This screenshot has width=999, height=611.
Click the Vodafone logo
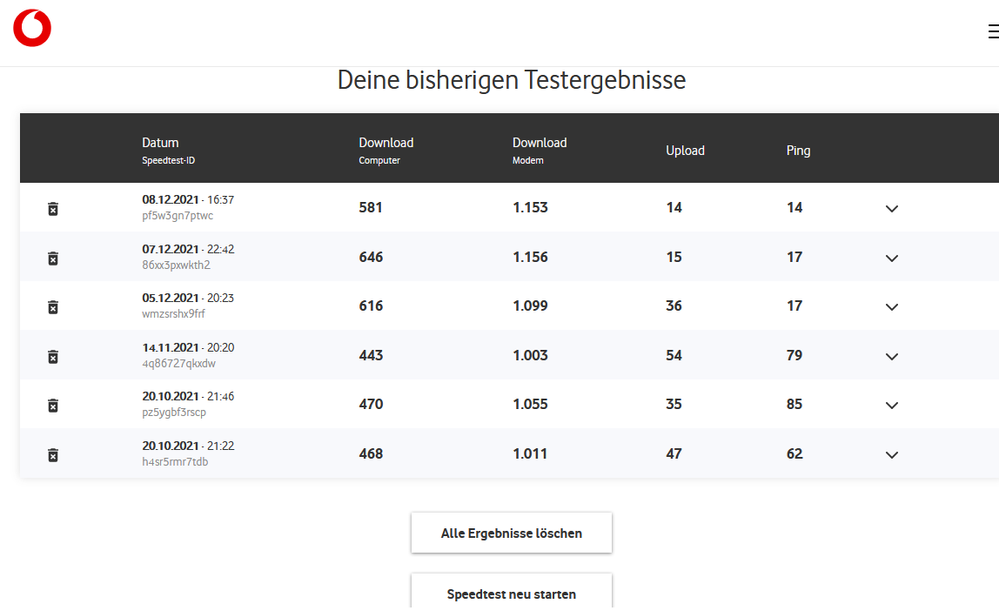[31, 27]
